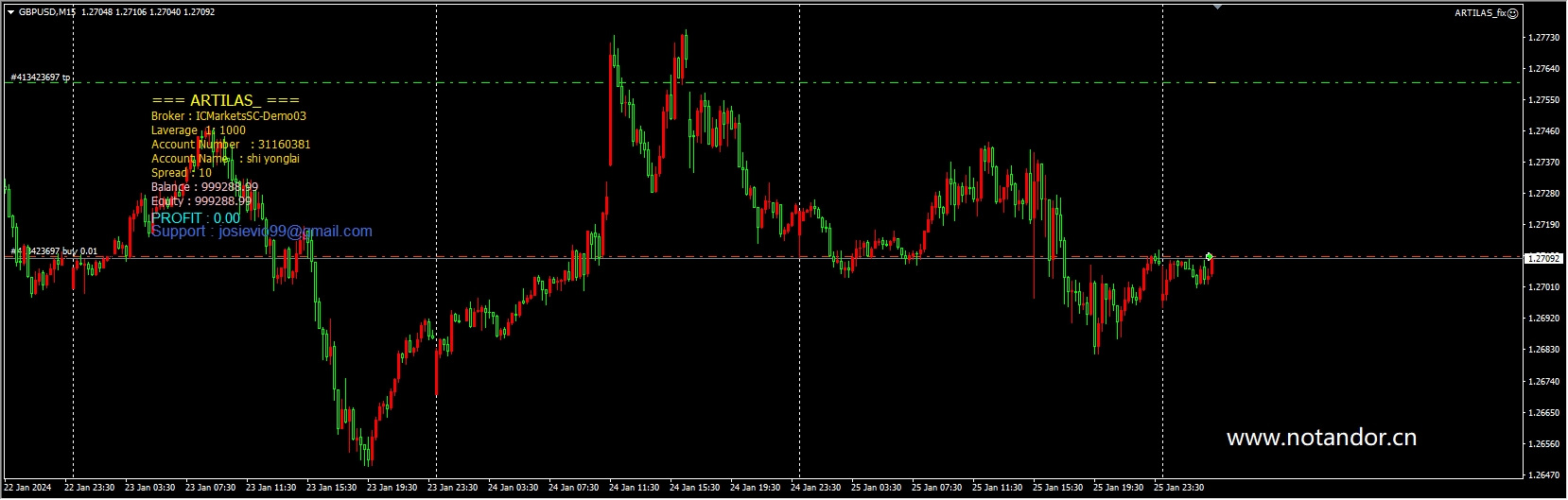Viewport: 1568px width, 500px height.
Task: Click the '25 Jan 23:30' time label
Action: (x=1178, y=489)
